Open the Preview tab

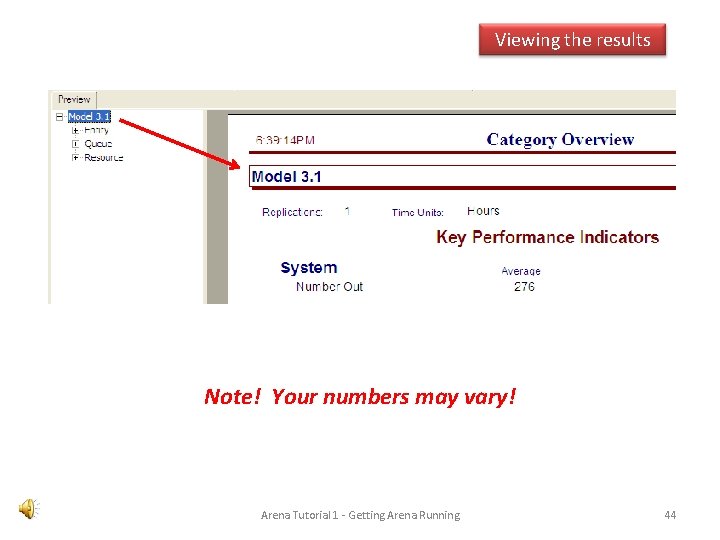pos(74,99)
